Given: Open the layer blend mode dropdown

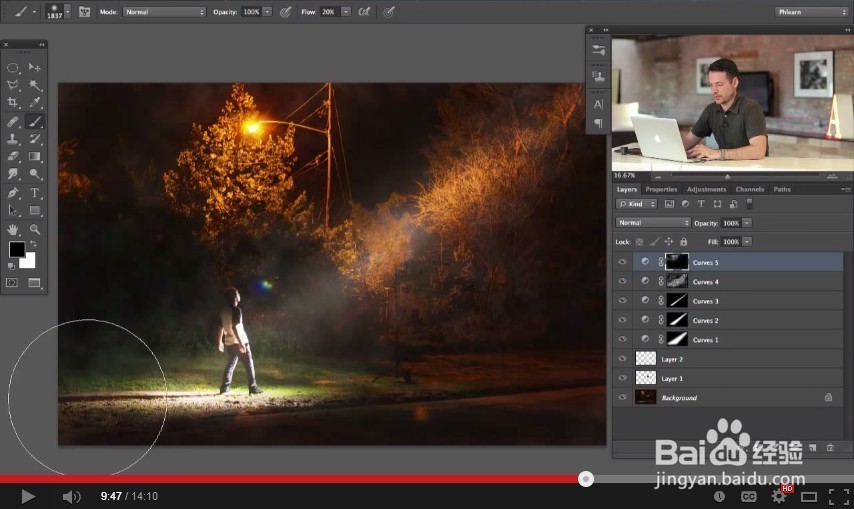Looking at the screenshot, I should click(653, 223).
